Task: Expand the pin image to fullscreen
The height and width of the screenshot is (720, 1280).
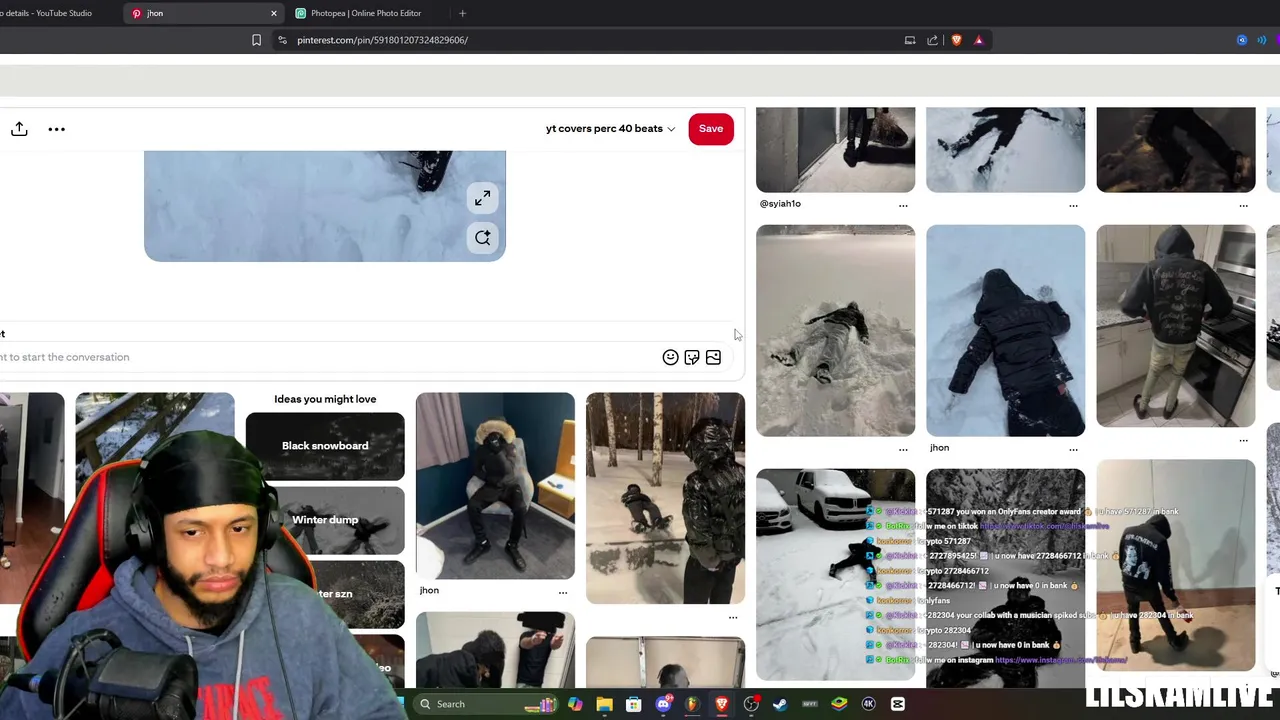Action: pyautogui.click(x=483, y=198)
